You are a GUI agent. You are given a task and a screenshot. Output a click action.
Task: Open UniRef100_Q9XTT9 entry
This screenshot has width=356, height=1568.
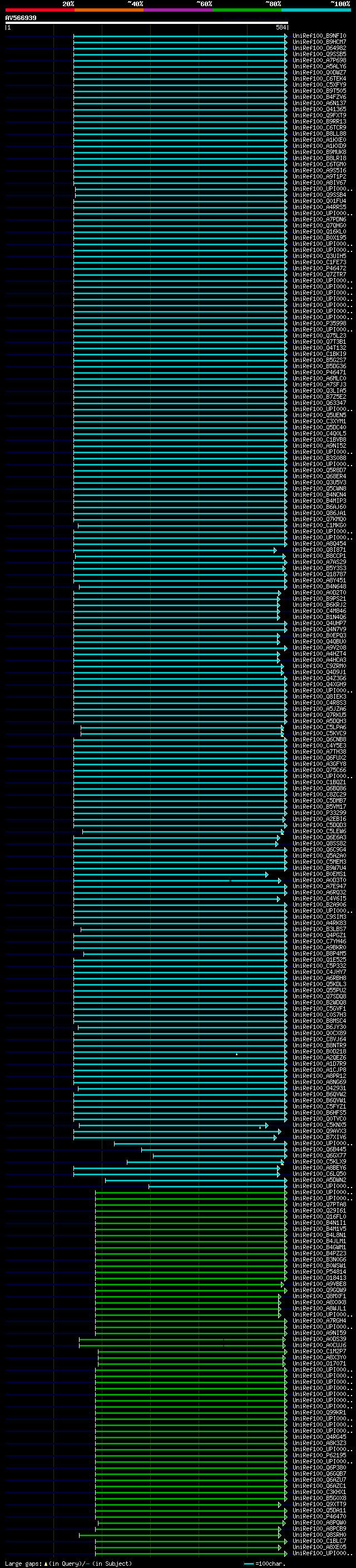tap(319, 1504)
